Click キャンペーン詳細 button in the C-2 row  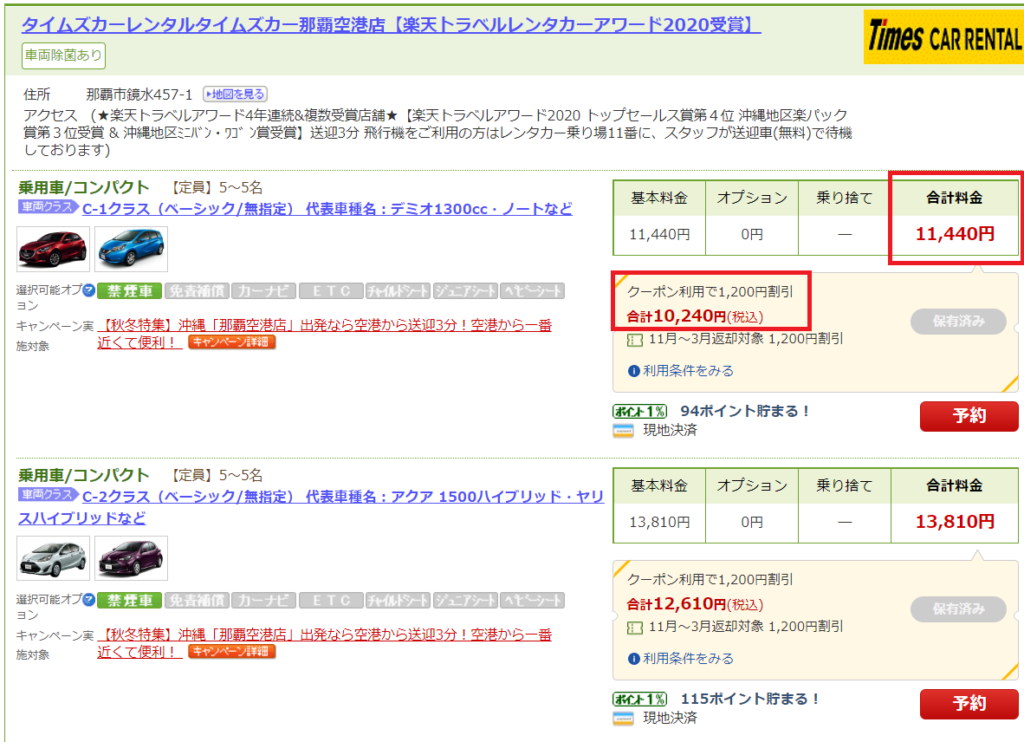[x=232, y=651]
